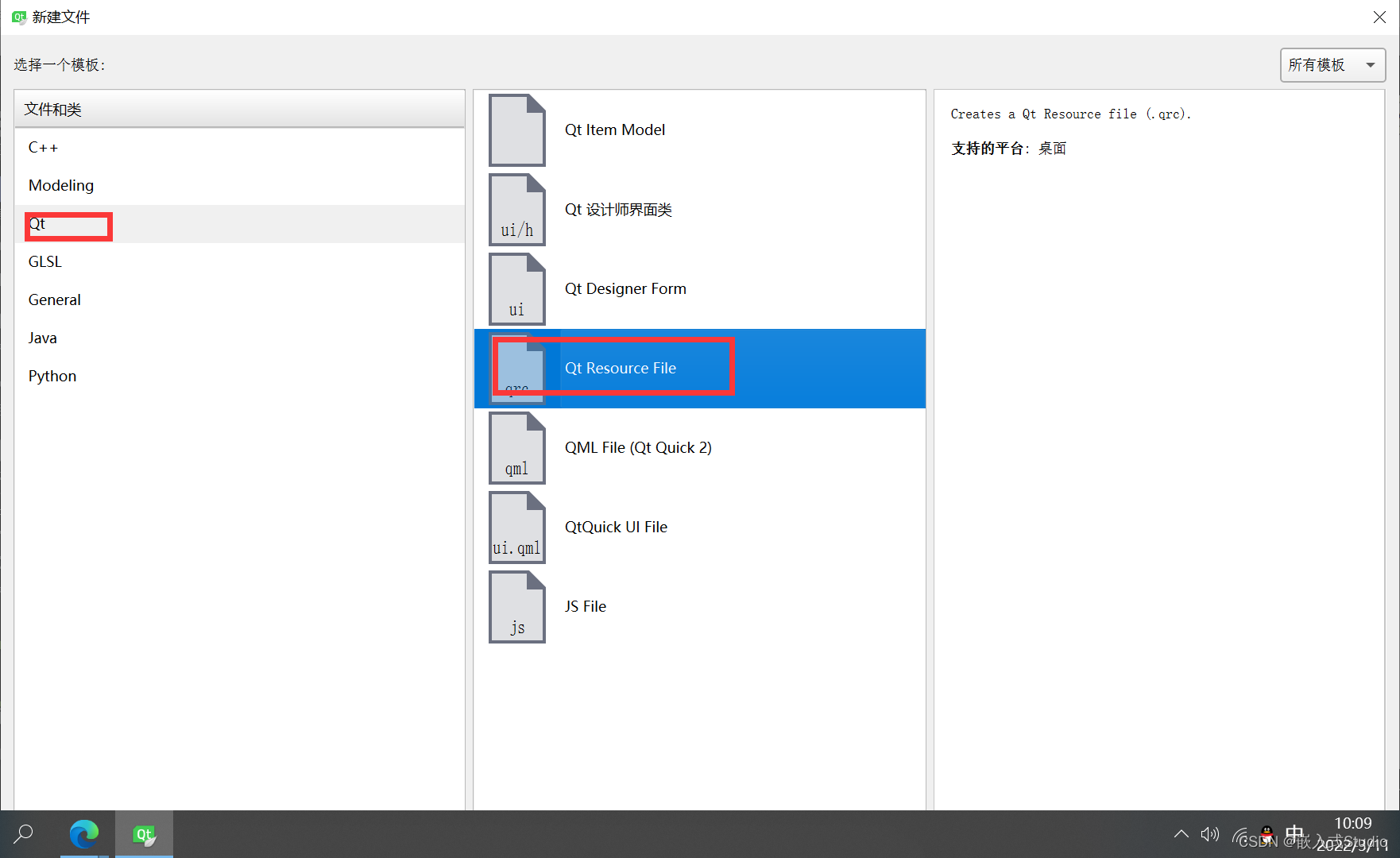Open the 所有模板 template filter dropdown
The image size is (1400, 858).
point(1332,65)
